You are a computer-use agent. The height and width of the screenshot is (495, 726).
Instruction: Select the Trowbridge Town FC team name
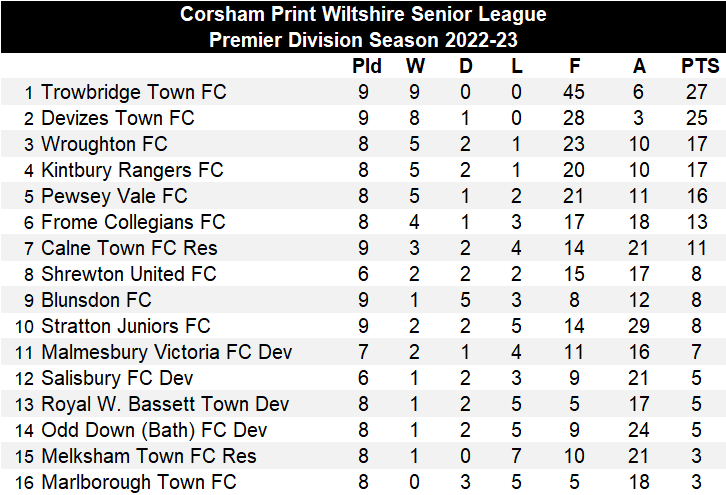pyautogui.click(x=134, y=92)
